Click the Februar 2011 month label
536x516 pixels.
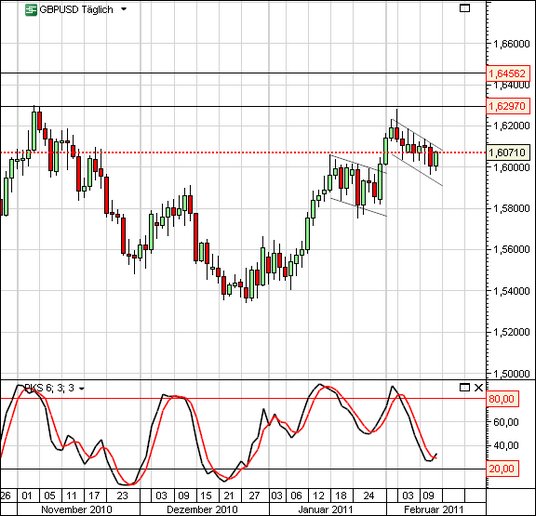(x=433, y=510)
